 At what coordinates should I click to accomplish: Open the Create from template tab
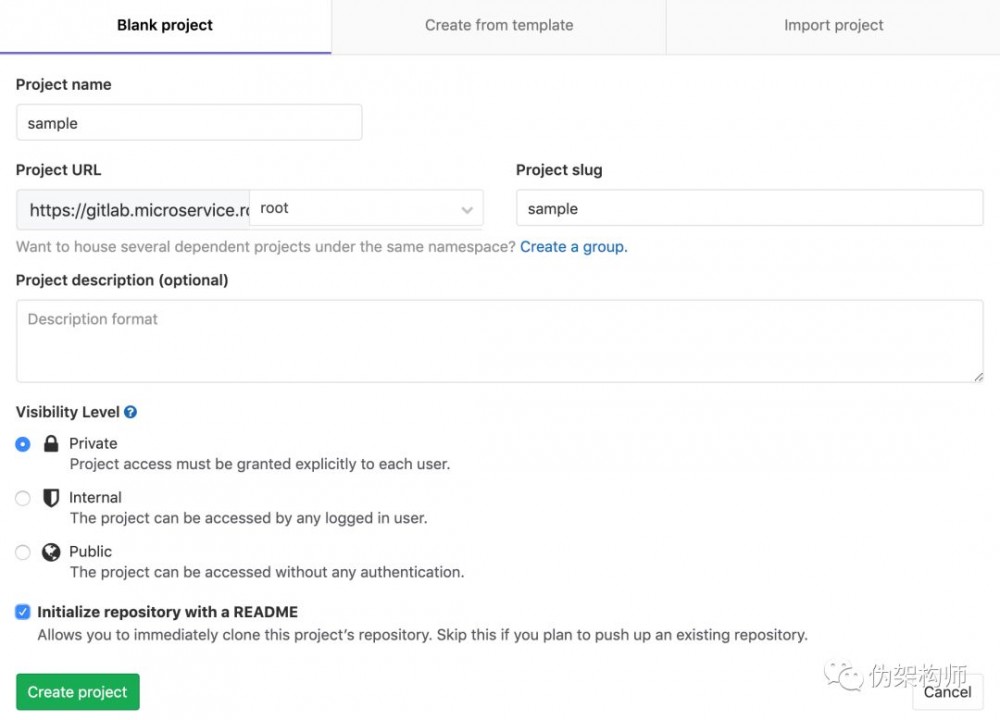[499, 26]
